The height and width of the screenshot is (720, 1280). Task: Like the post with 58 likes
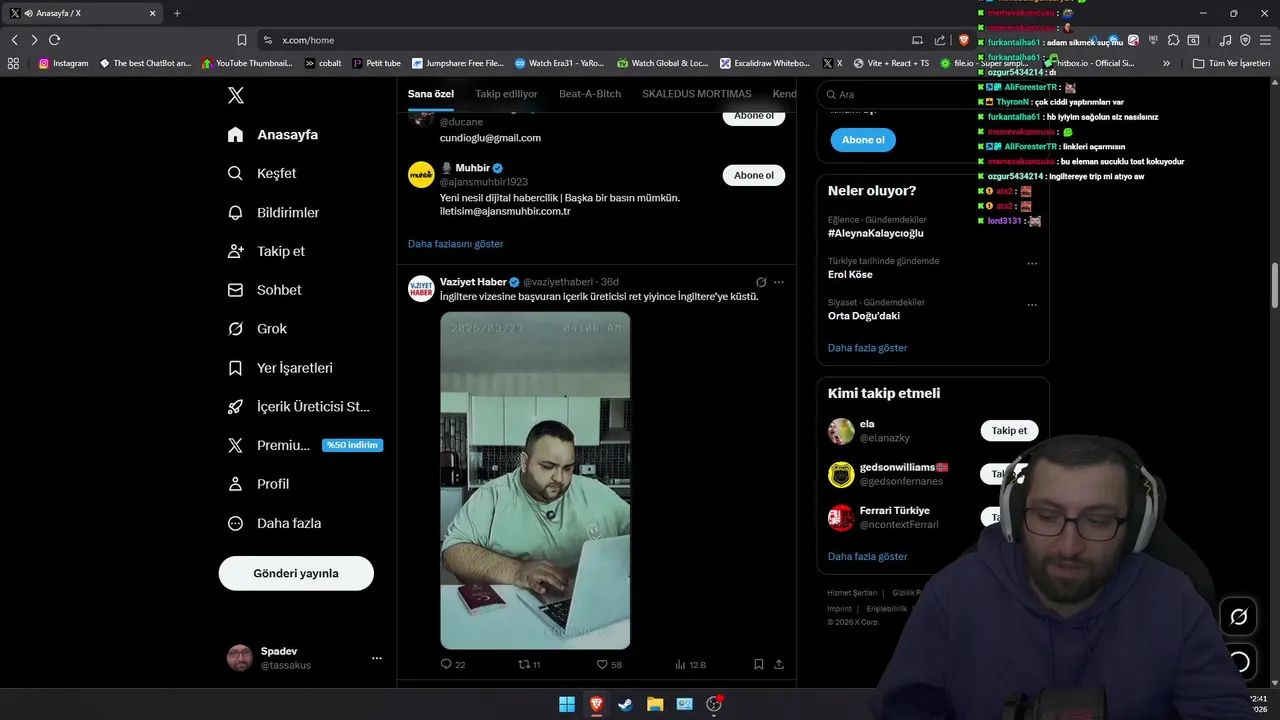click(609, 664)
